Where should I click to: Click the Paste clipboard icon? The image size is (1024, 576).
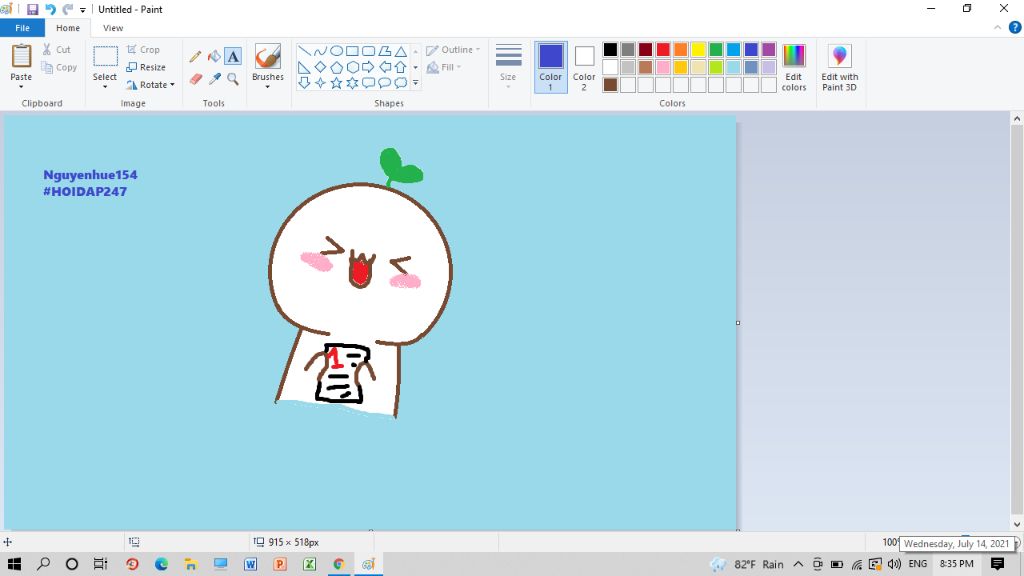tap(21, 56)
